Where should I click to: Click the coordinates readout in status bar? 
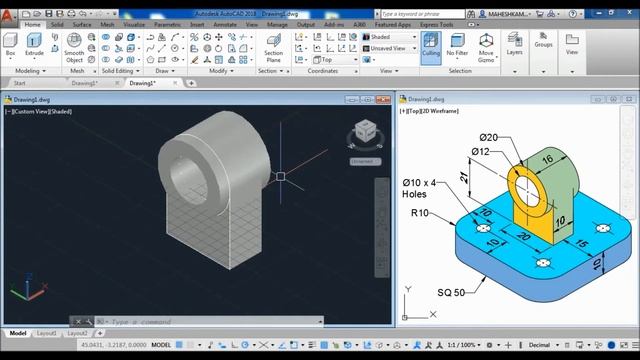point(113,345)
